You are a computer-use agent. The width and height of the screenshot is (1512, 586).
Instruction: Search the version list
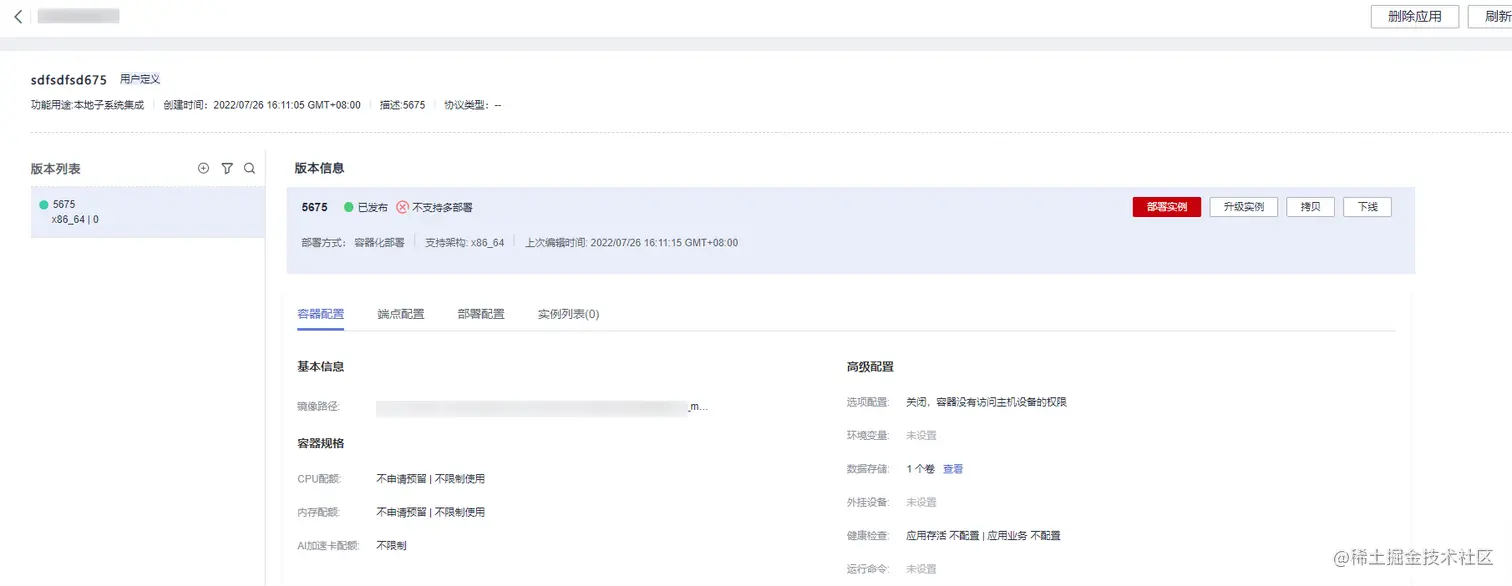(x=250, y=169)
